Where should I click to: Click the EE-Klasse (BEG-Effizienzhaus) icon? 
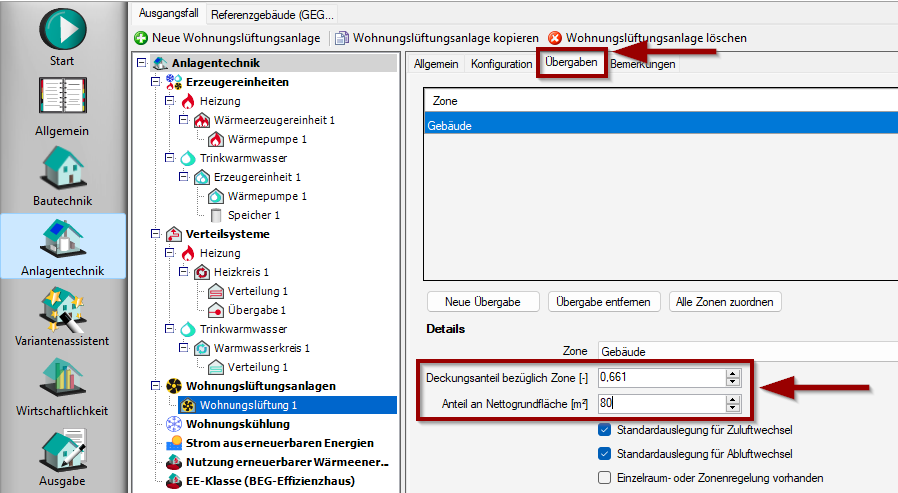click(174, 481)
